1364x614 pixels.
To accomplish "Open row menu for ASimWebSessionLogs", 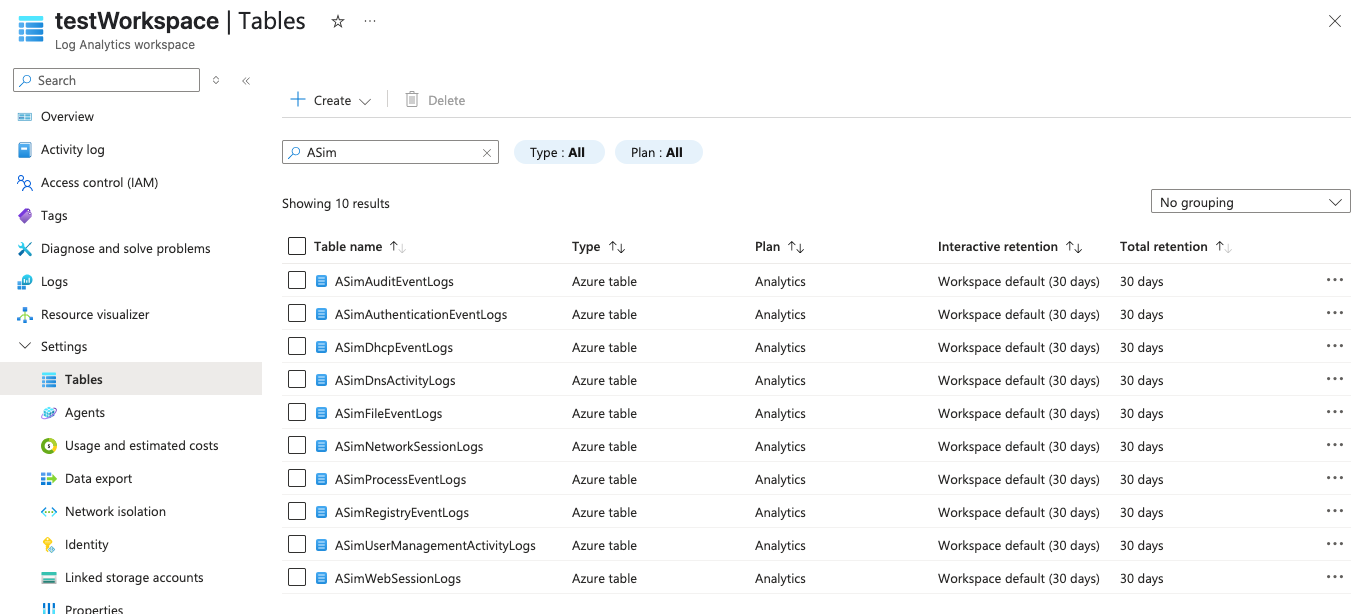I will point(1335,578).
